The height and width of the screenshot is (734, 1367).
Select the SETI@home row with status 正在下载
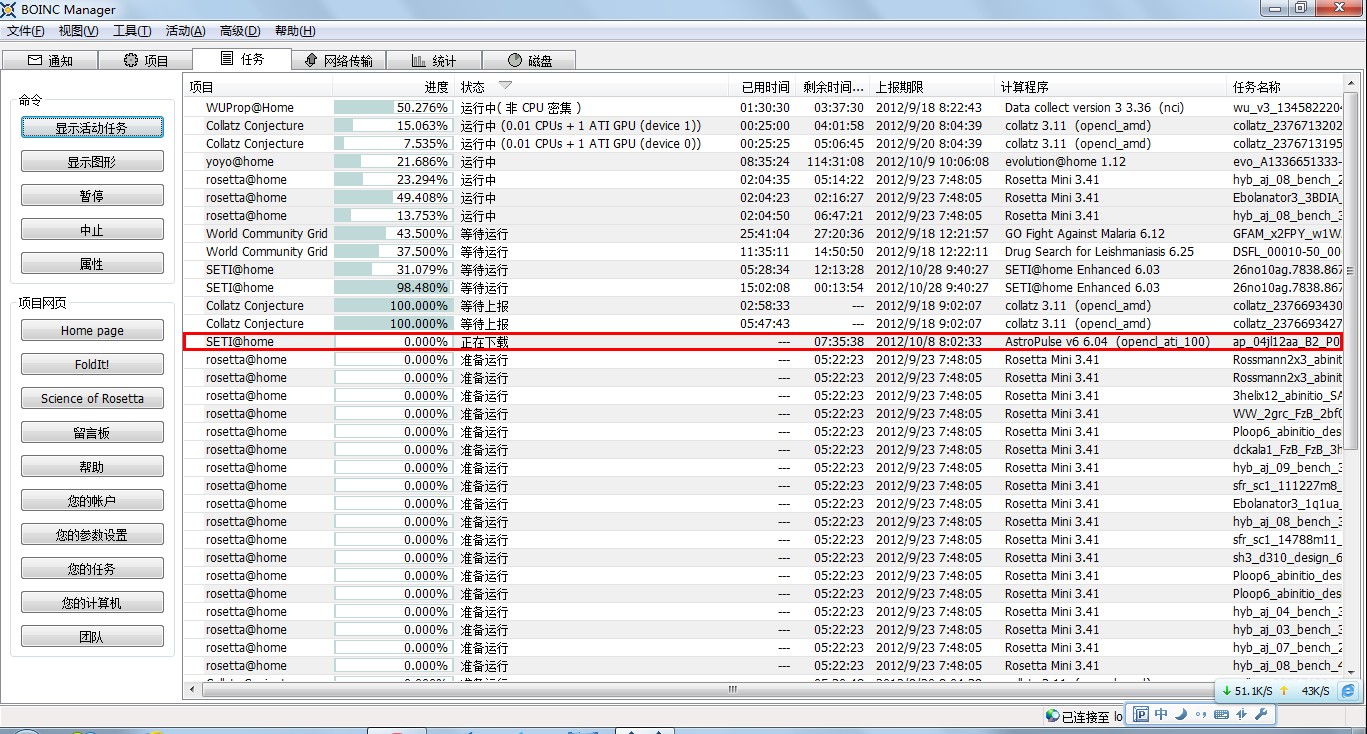pyautogui.click(x=763, y=341)
